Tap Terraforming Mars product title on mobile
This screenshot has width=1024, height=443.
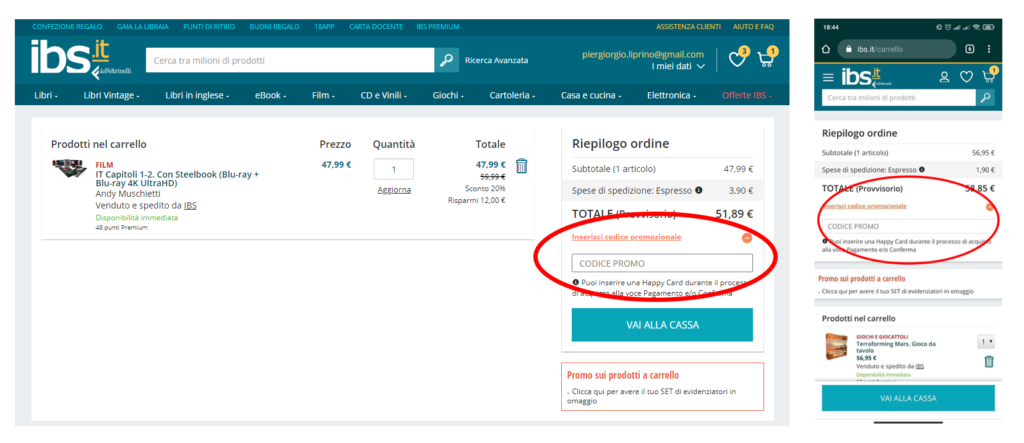point(898,347)
